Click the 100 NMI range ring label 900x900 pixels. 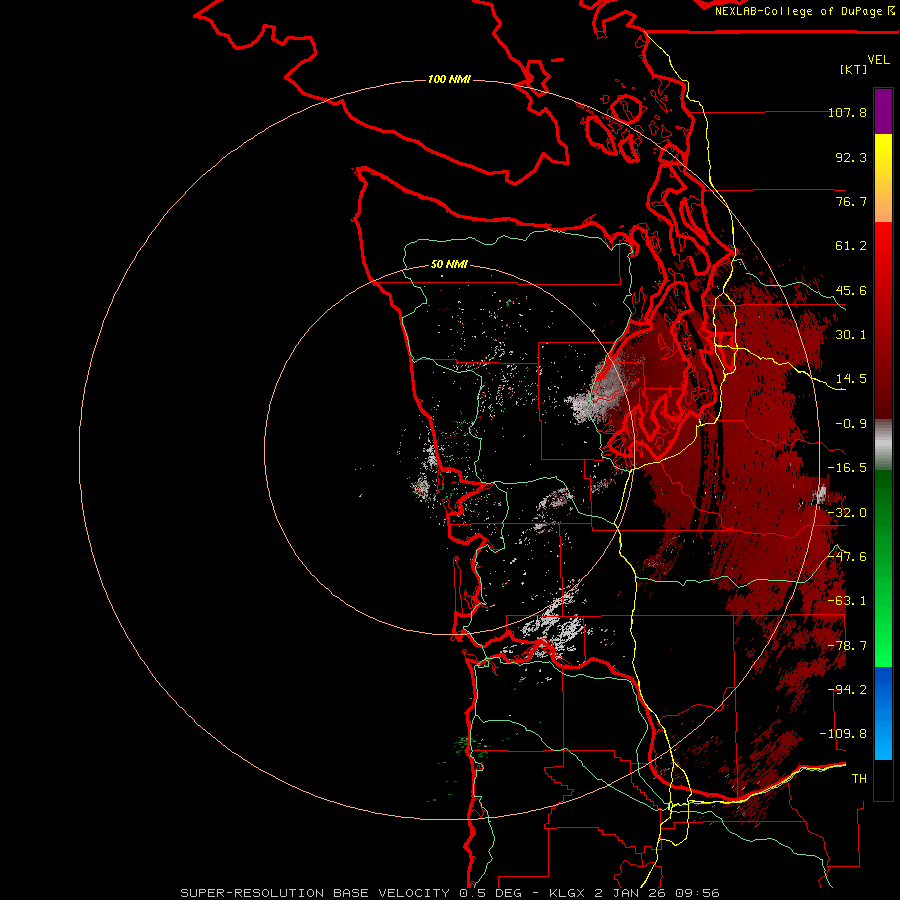tap(449, 79)
